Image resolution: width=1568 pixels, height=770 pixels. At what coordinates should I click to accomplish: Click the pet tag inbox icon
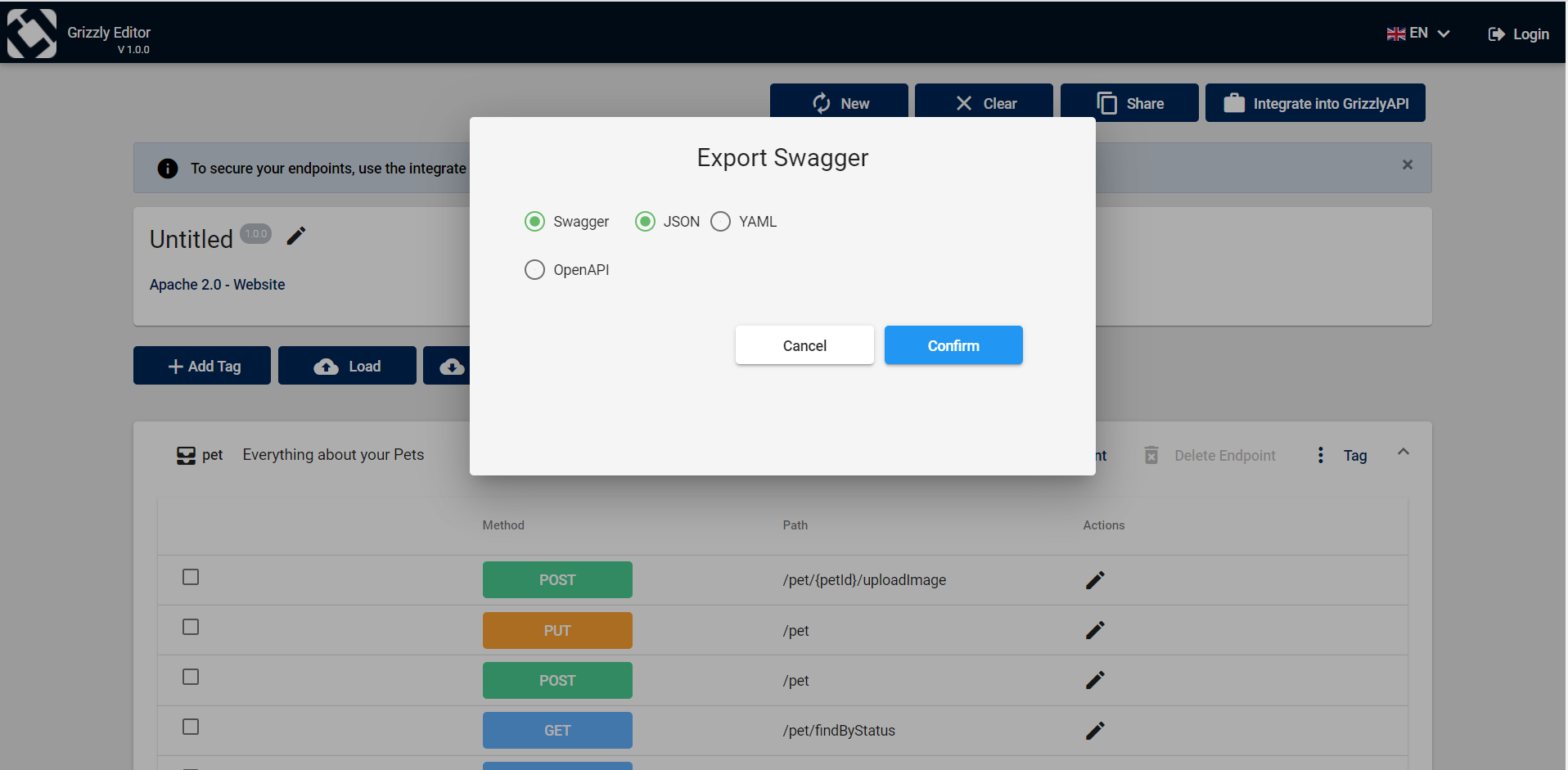(187, 456)
